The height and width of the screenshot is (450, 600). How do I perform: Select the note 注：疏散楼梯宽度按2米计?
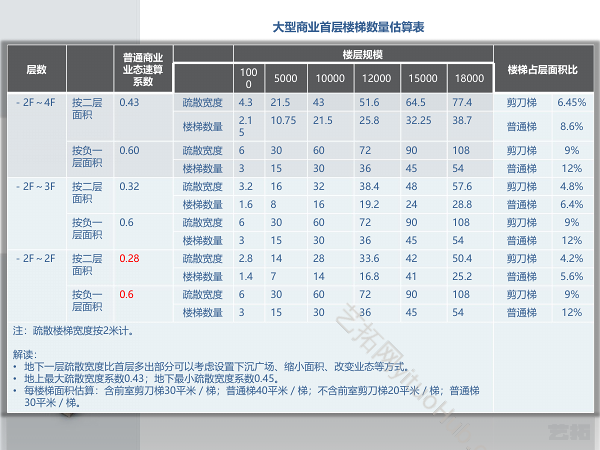73,331
